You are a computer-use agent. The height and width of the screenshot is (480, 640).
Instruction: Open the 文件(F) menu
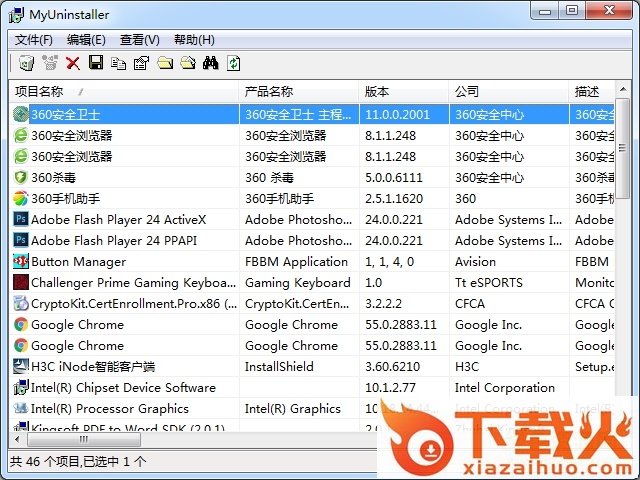point(34,40)
